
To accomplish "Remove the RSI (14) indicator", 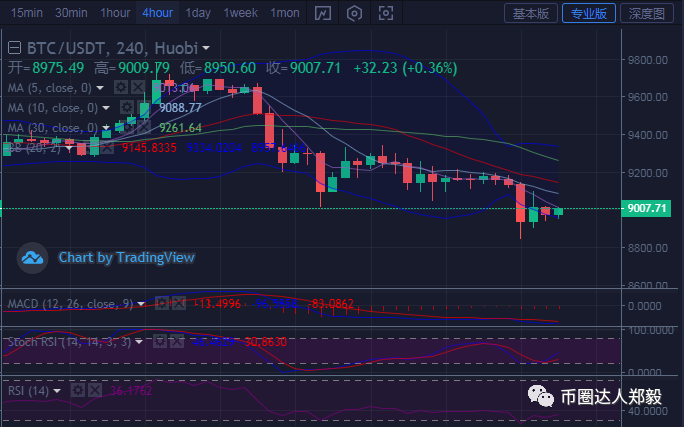I will click(x=95, y=390).
